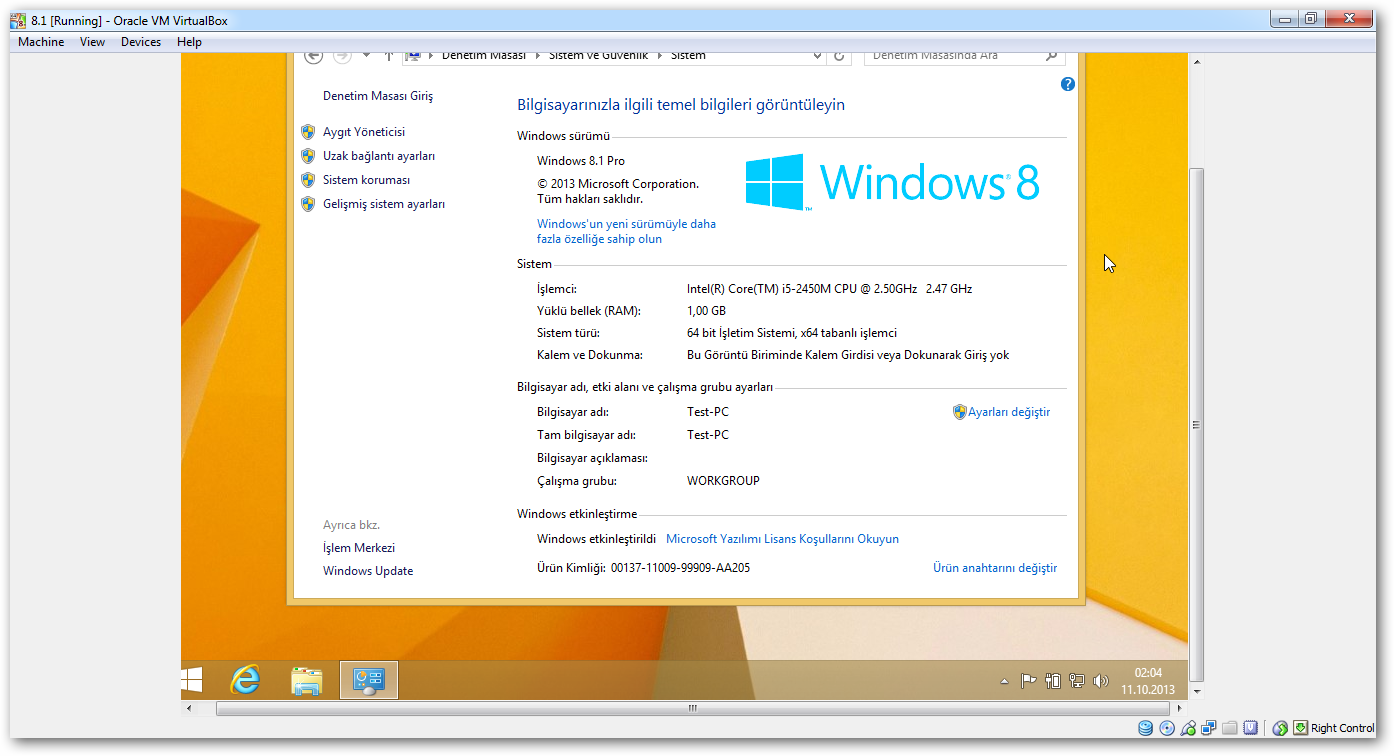This screenshot has height=756, width=1394.
Task: Select the Windows 8.1 Pro edition text
Action: click(x=581, y=161)
